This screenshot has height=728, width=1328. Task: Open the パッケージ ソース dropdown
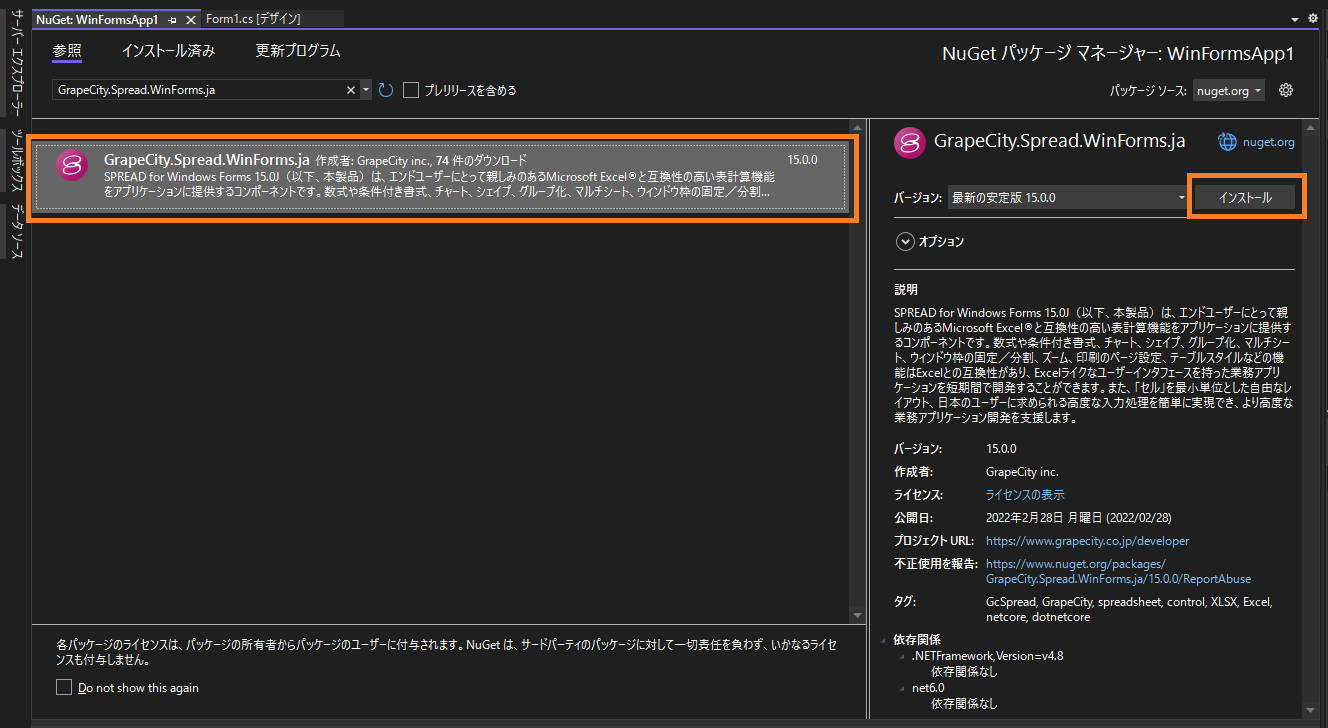[1229, 90]
